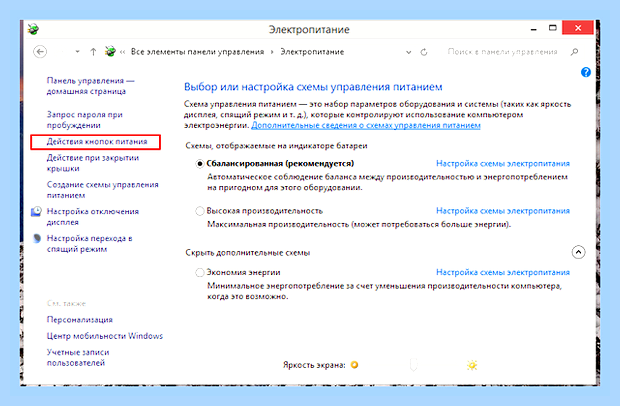Image resolution: width=620 pixels, height=406 pixels.
Task: Open plan settings link for Сбалансированная
Action: click(503, 164)
